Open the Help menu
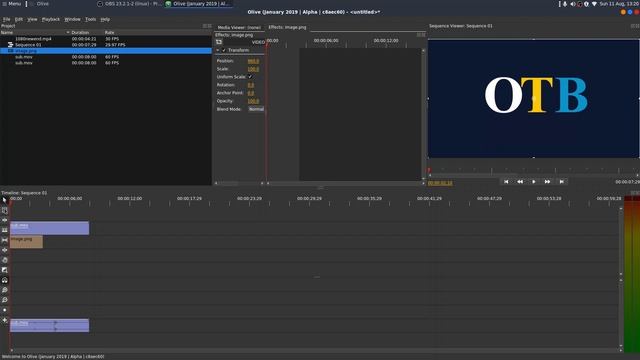The width and height of the screenshot is (640, 360). tap(105, 19)
